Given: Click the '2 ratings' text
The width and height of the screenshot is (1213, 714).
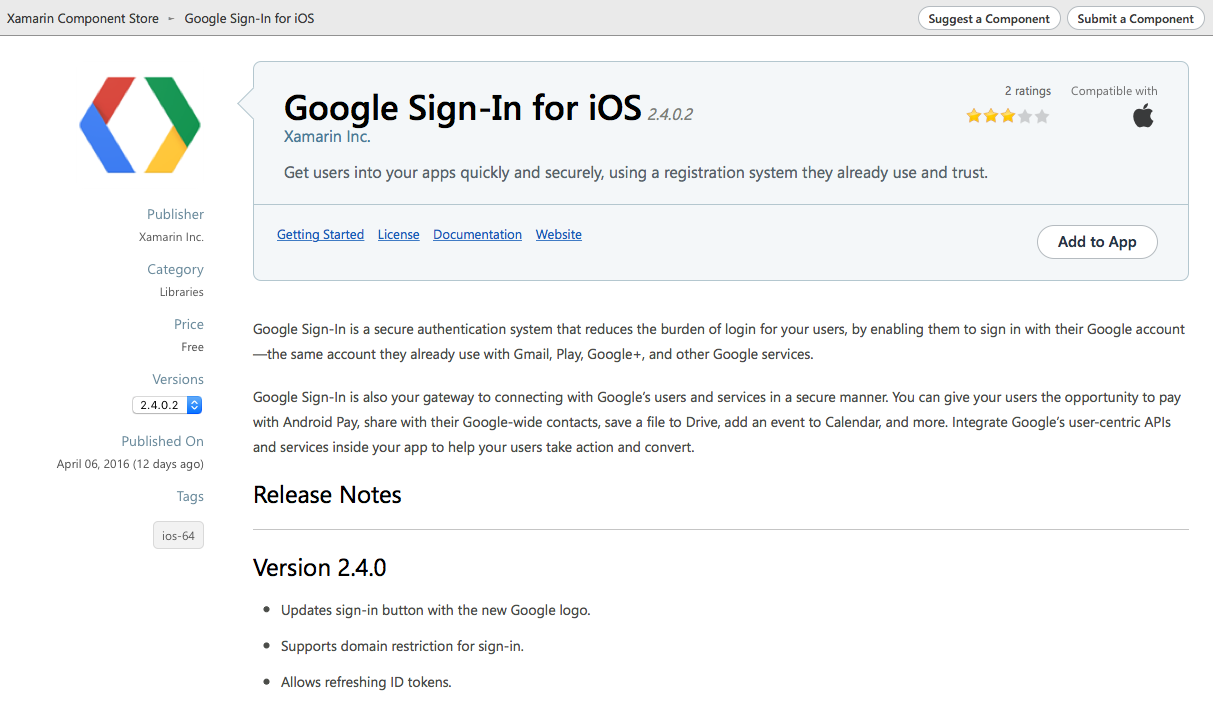Looking at the screenshot, I should click(1028, 91).
